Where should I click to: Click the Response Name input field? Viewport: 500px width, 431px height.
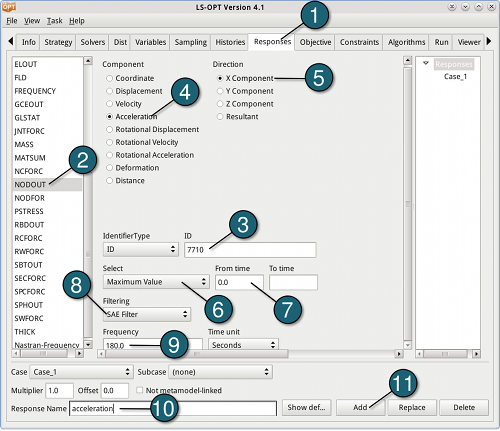pyautogui.click(x=173, y=408)
